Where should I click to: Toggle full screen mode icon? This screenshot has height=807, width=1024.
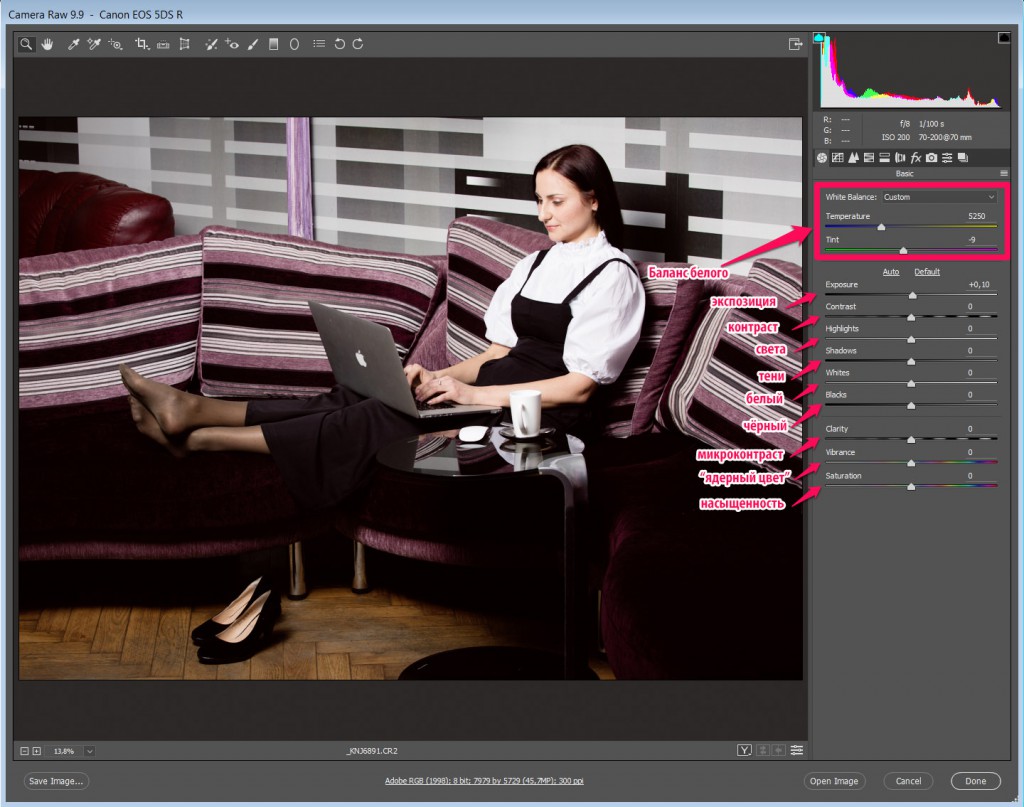pyautogui.click(x=795, y=44)
